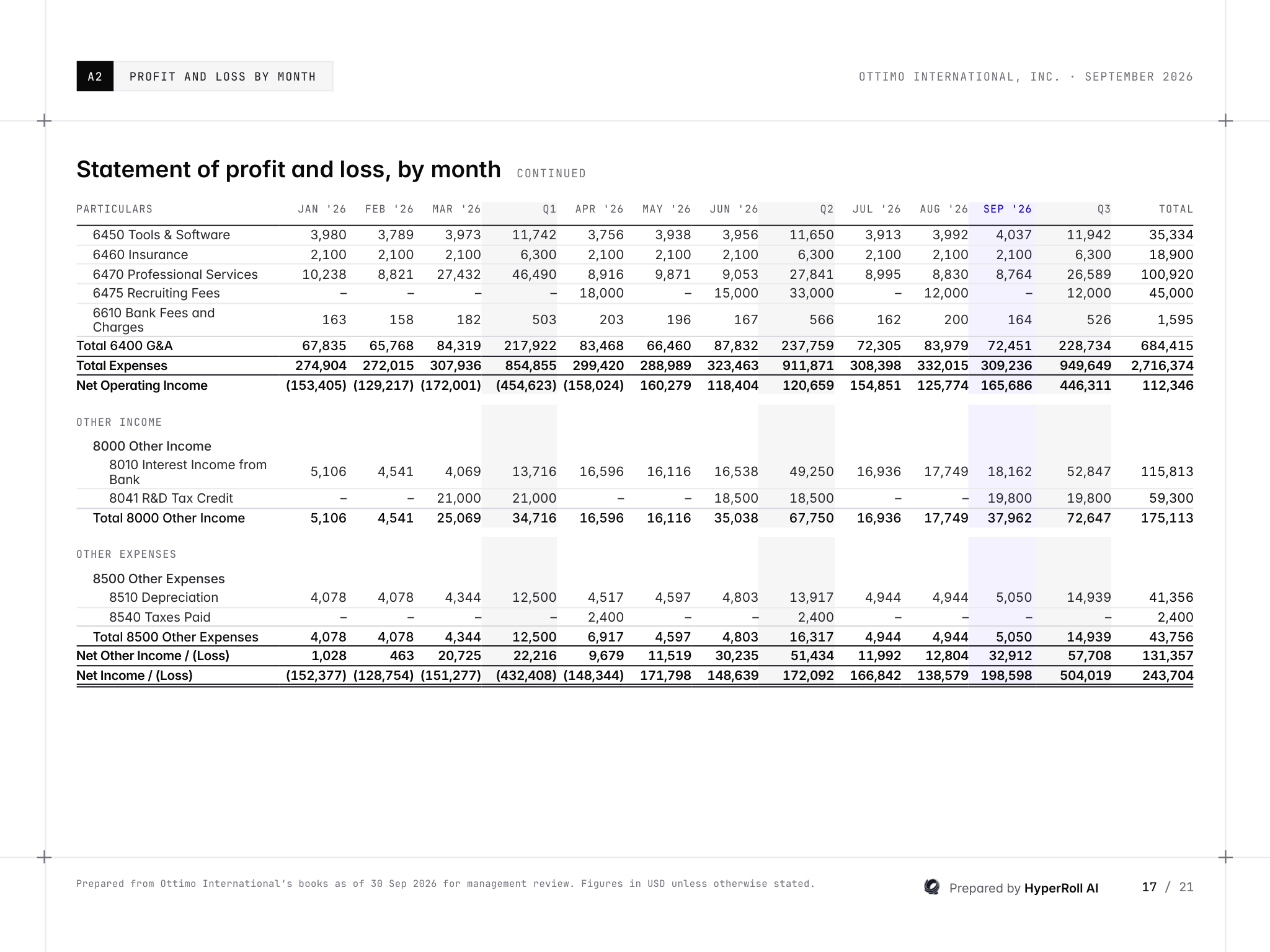Screen dimensions: 1270x952
Task: Click the Prepared by HyperRoll AI text
Action: pyautogui.click(x=1024, y=888)
